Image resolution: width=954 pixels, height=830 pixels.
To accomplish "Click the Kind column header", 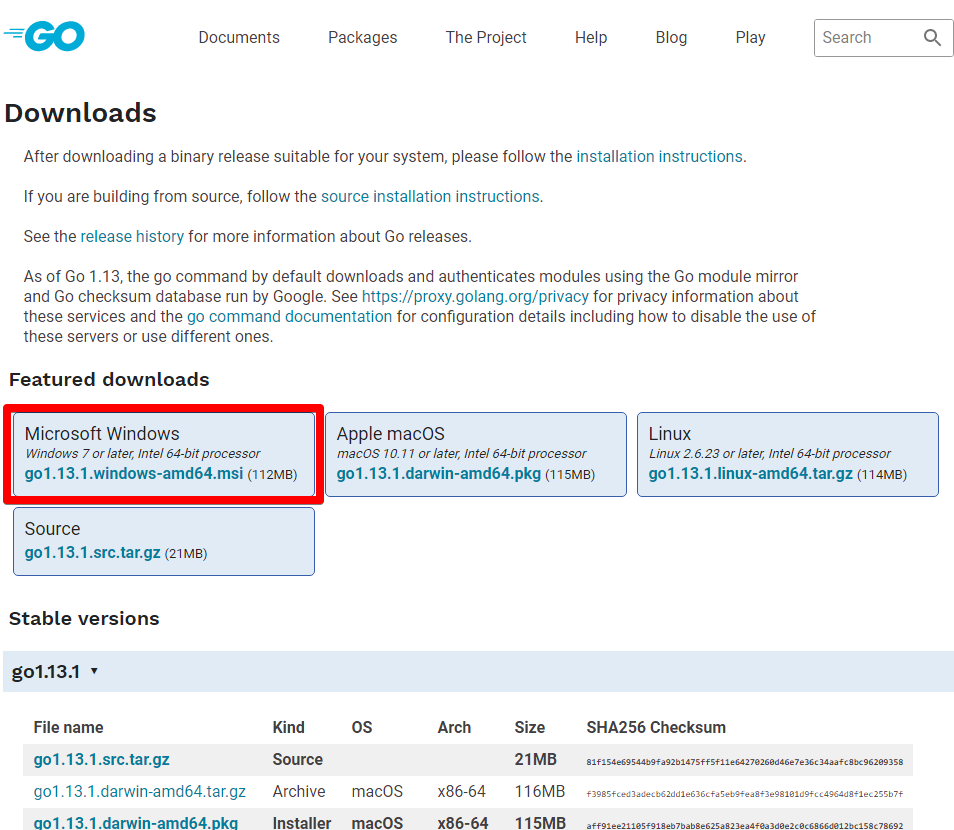I will pos(288,727).
